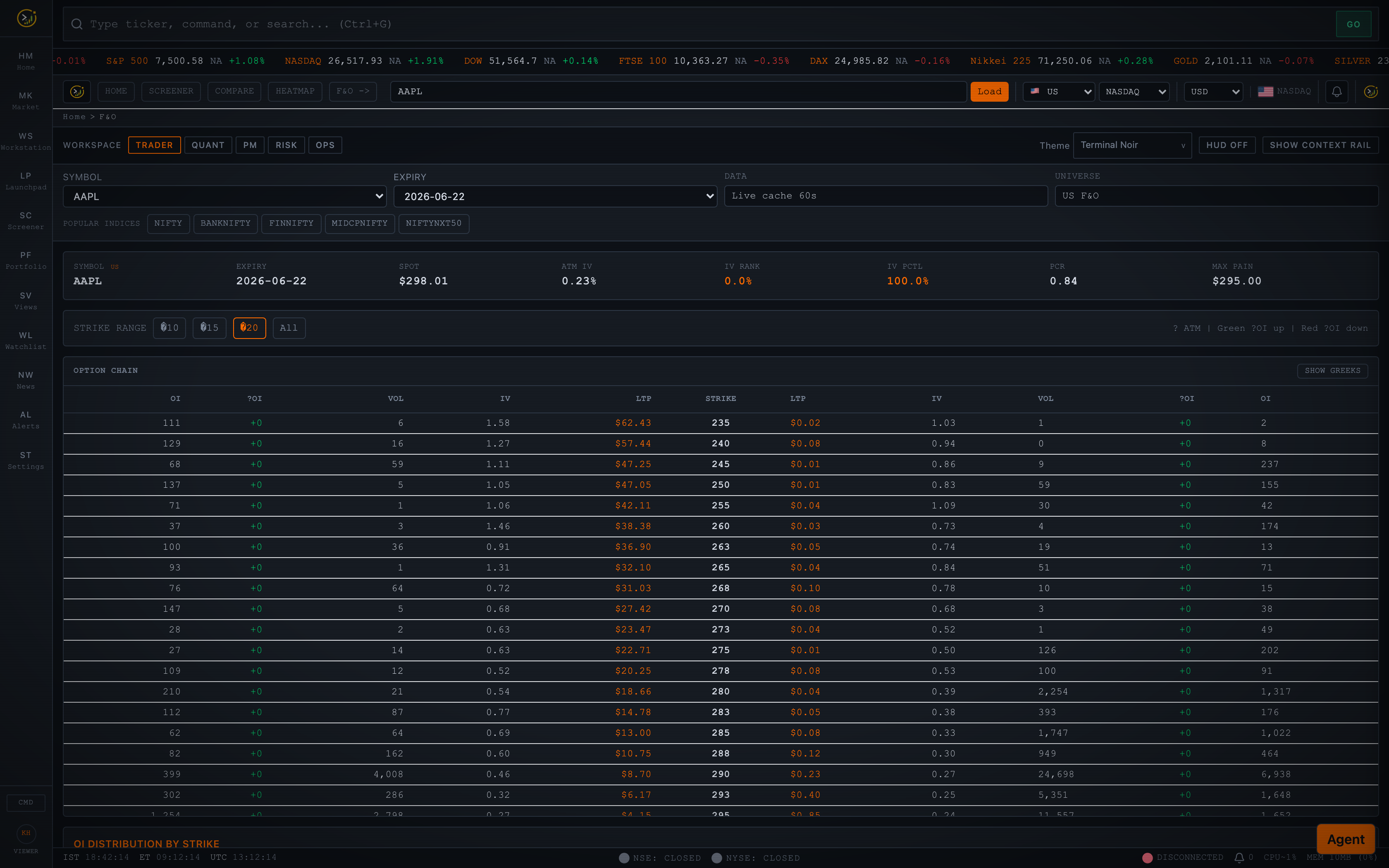Open the MK Market sidebar item
Viewport: 1389px width, 868px height.
tap(26, 100)
